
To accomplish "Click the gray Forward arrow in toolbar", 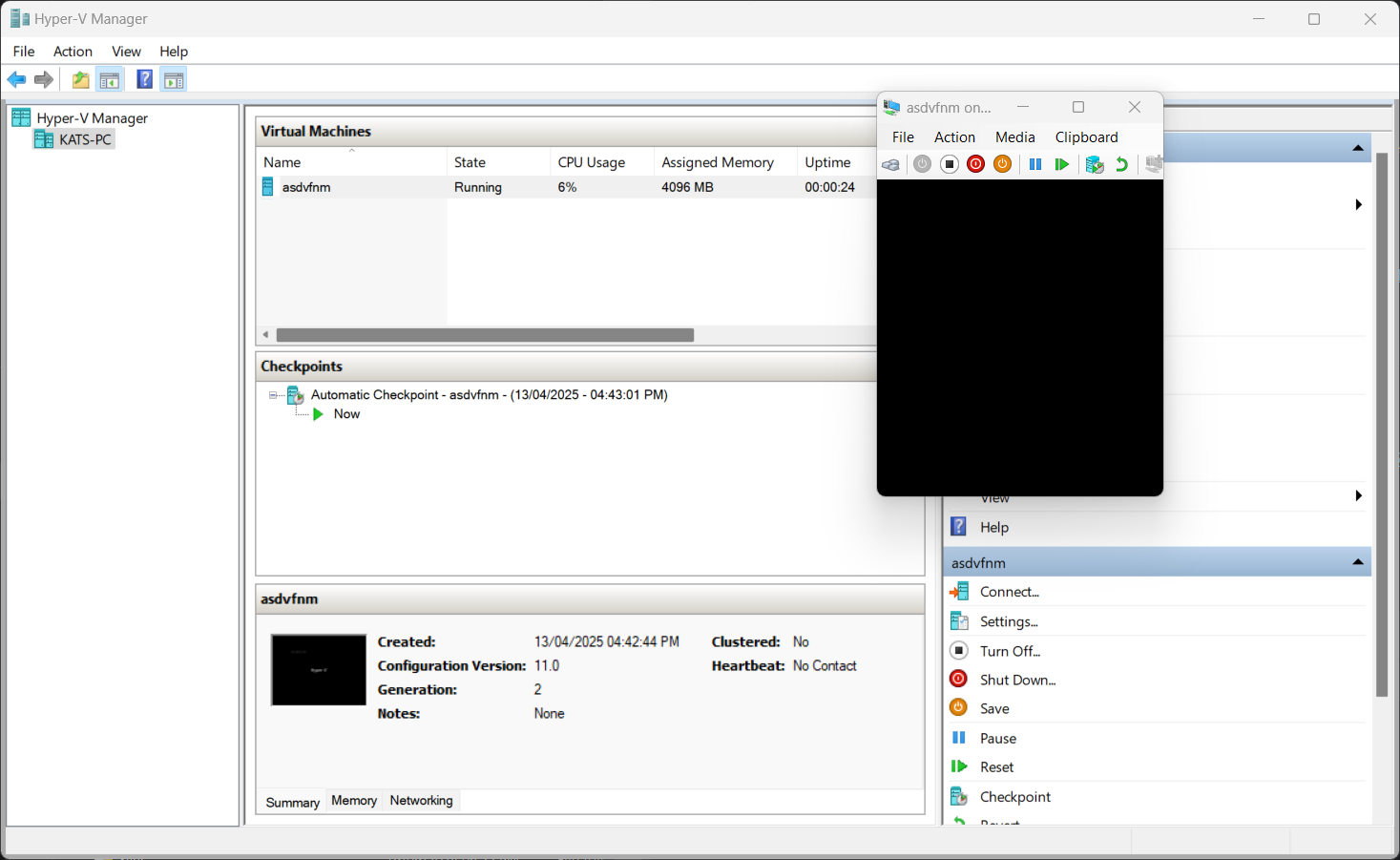I will coord(44,80).
